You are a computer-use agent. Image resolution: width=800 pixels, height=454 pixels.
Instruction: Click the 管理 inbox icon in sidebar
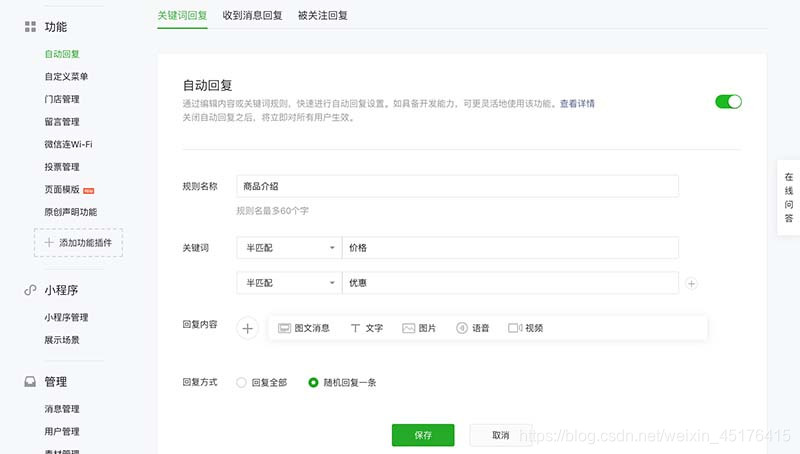pos(30,382)
